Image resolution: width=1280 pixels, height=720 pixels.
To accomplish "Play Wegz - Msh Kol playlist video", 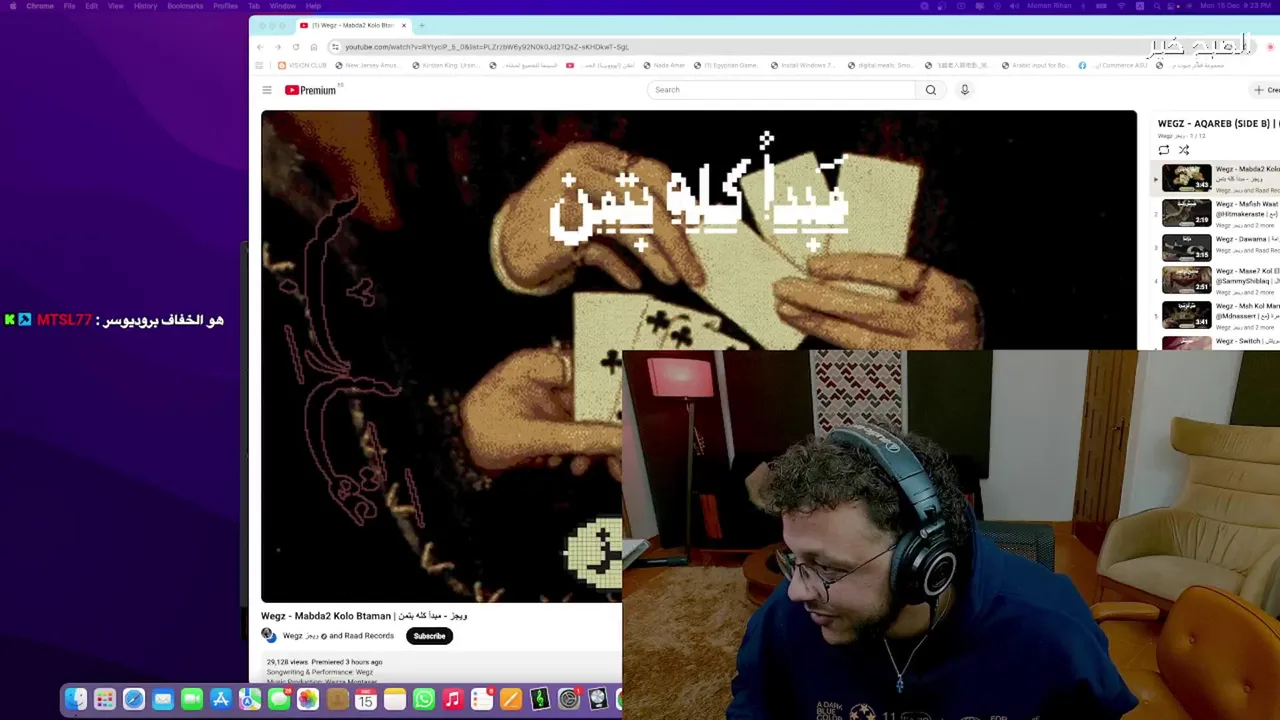I will (x=1187, y=315).
